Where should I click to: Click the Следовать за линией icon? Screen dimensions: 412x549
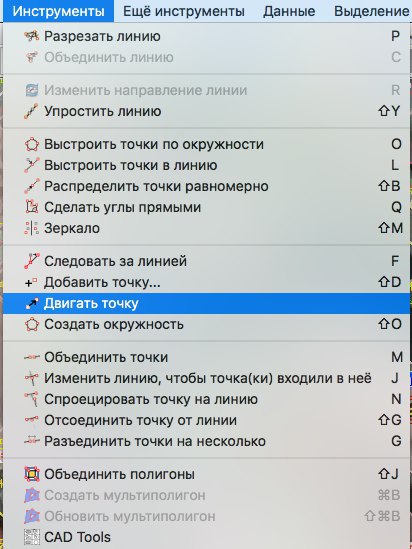tap(32, 261)
